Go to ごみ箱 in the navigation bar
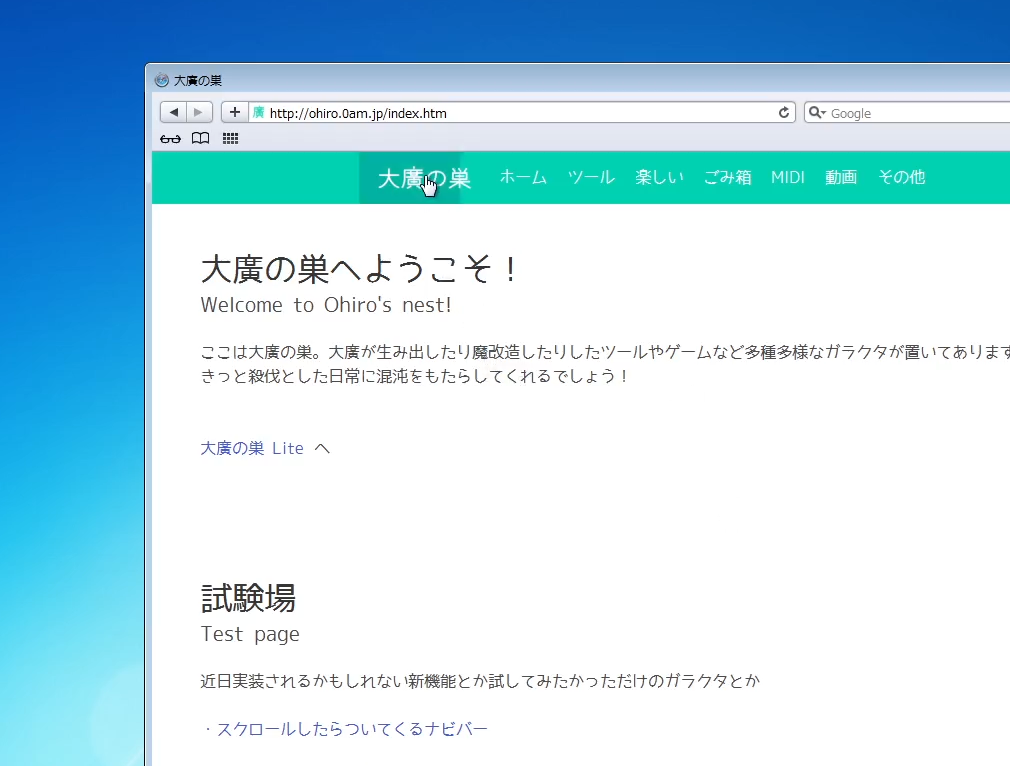 click(x=727, y=178)
